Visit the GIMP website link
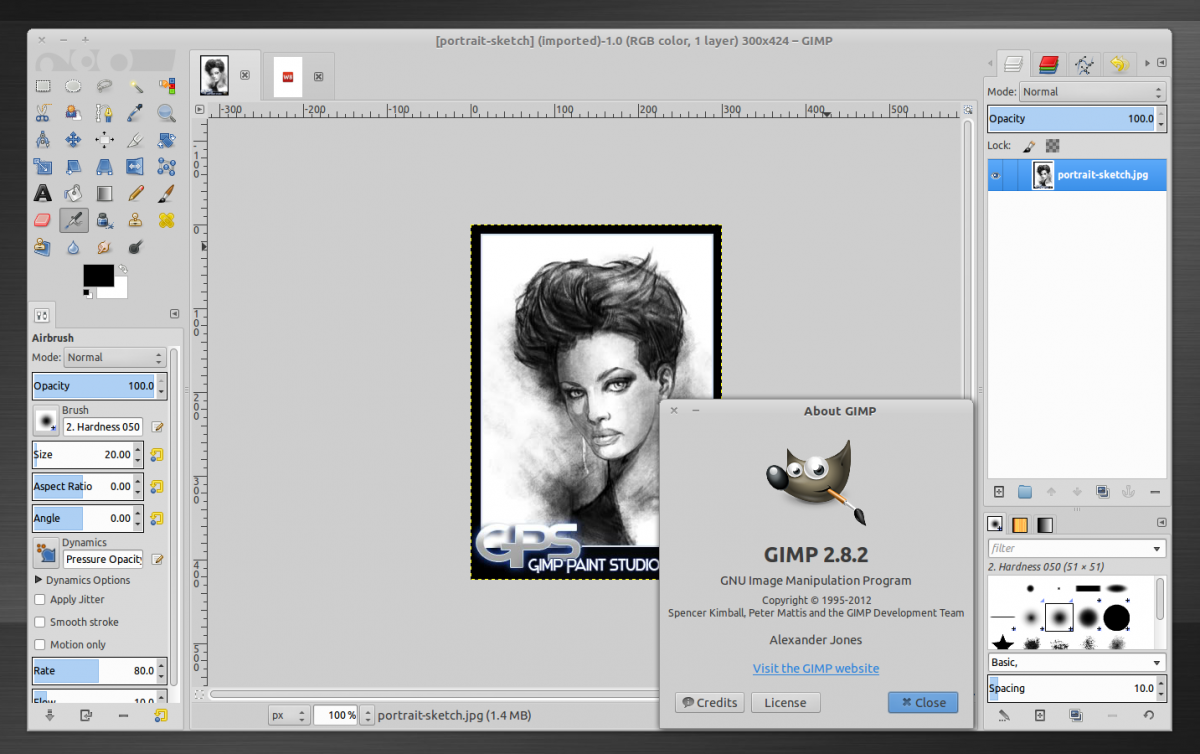 pyautogui.click(x=816, y=668)
